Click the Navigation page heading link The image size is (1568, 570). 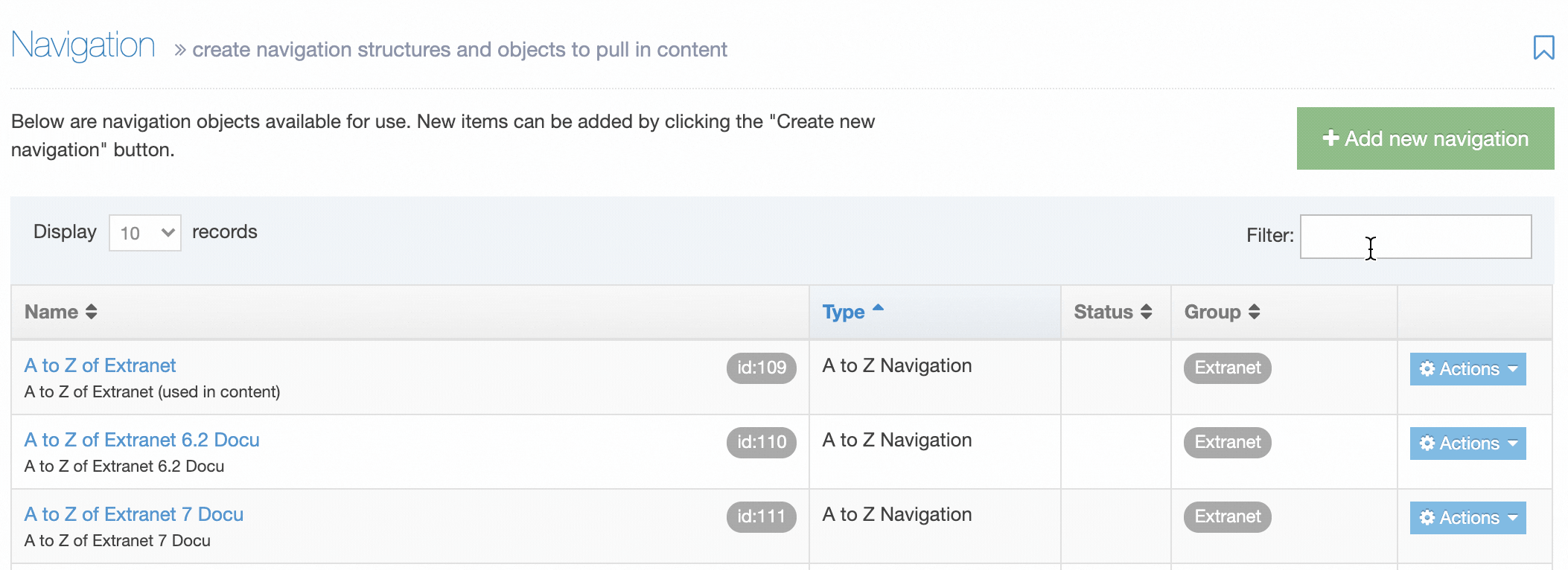point(82,45)
